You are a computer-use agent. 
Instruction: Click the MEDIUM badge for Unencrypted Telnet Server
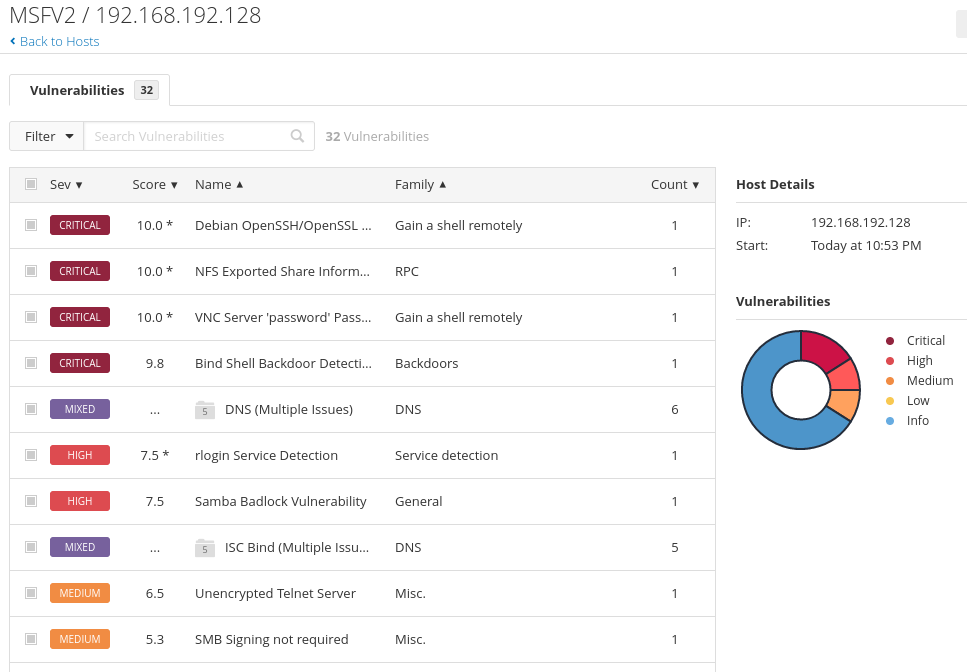pyautogui.click(x=80, y=593)
